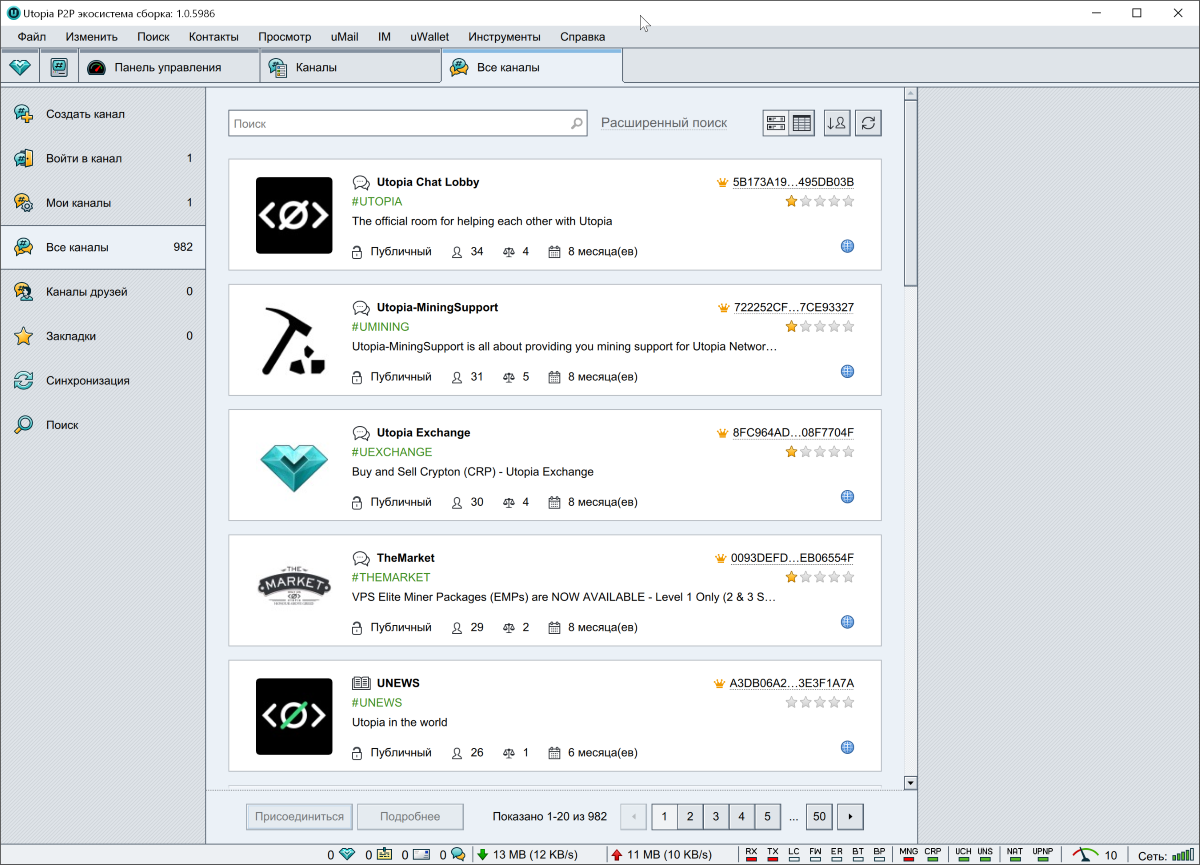Open the Справка menu
Screen dimensions: 1200x865
[582, 37]
